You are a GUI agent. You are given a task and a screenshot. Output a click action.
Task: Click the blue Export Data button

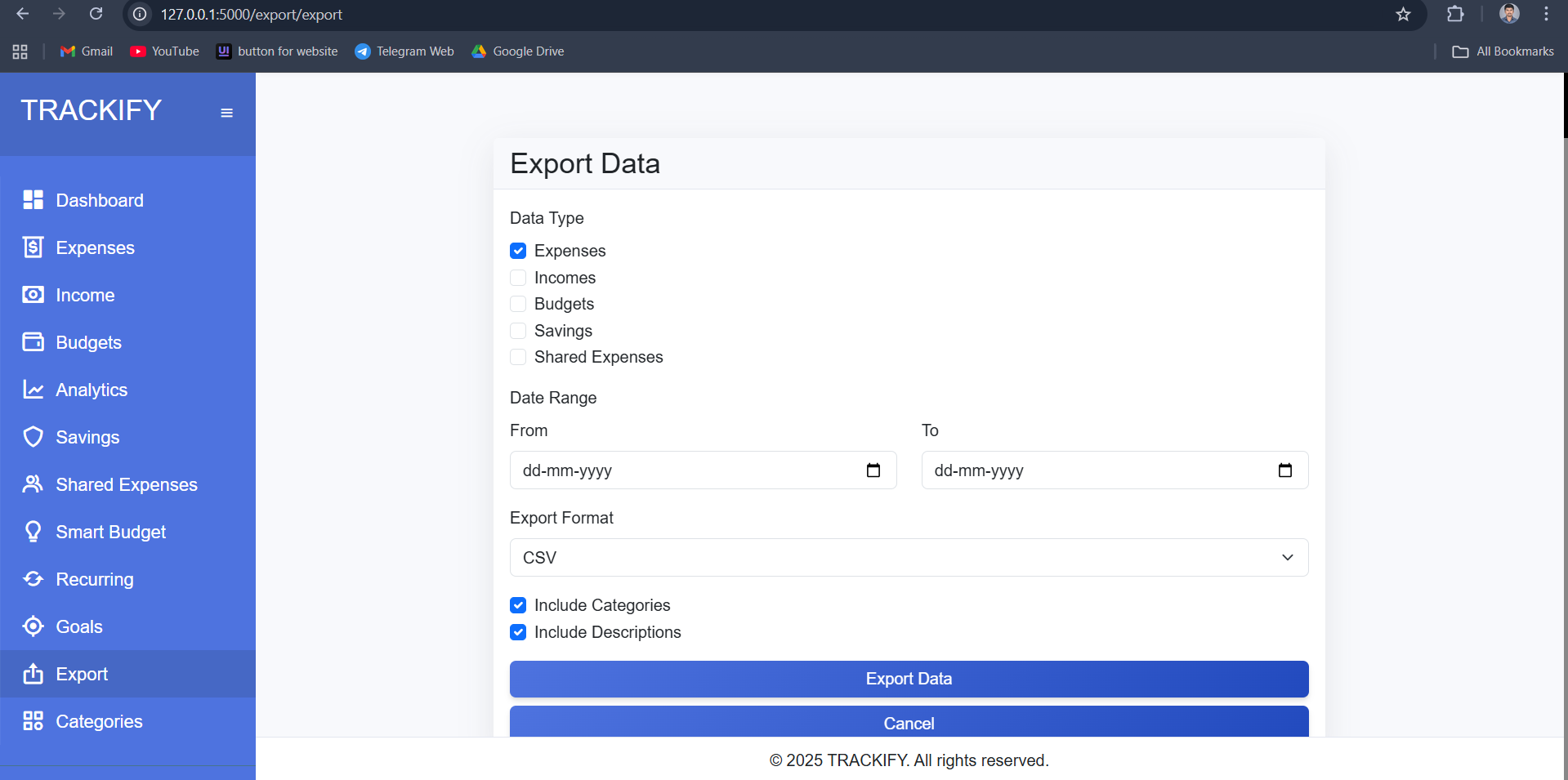(909, 679)
